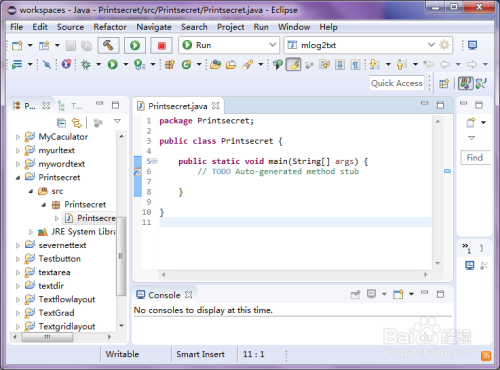Click the New Java Package icon
The width and height of the screenshot is (500, 370).
point(170,64)
